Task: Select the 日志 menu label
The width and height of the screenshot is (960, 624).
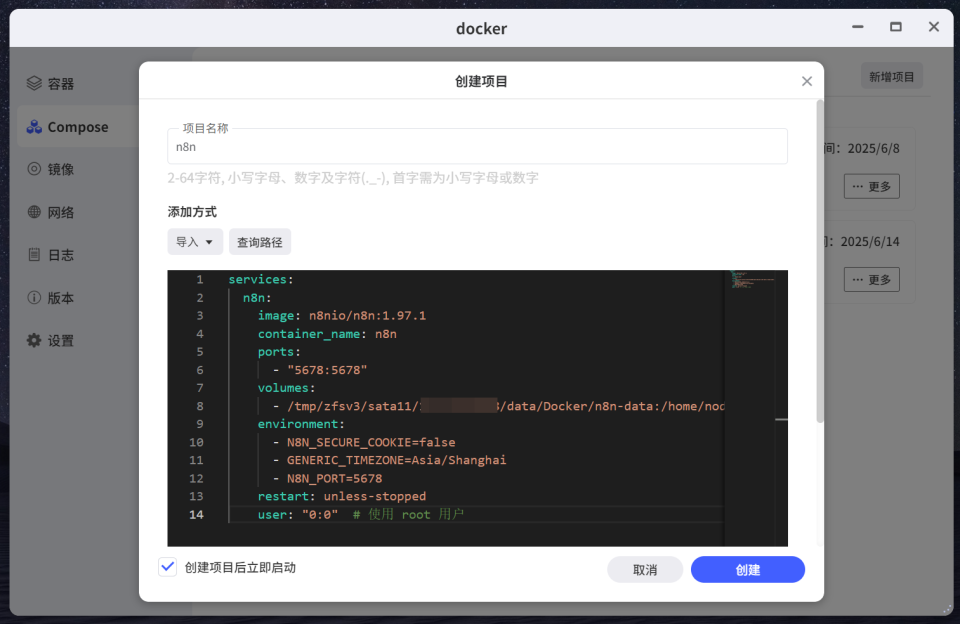Action: coord(61,255)
